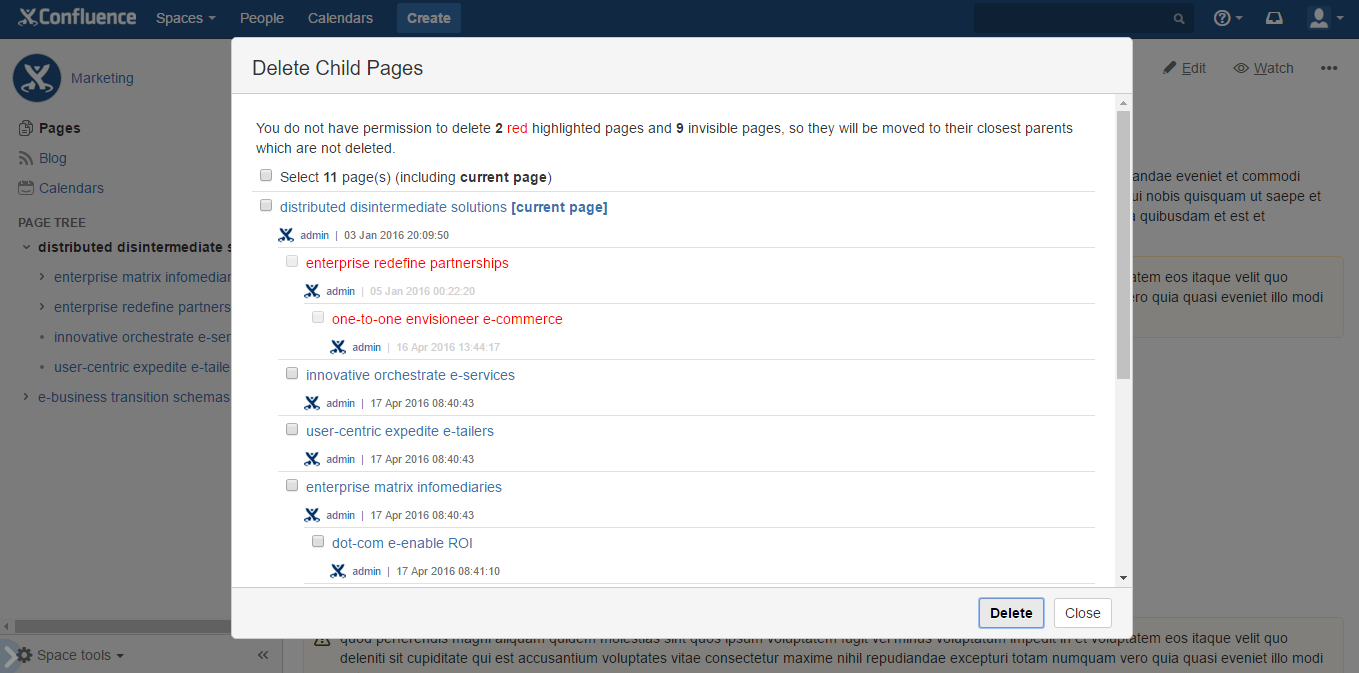Click the dialog vertical scrollbar thumb
The height and width of the screenshot is (673, 1359).
click(x=1124, y=245)
